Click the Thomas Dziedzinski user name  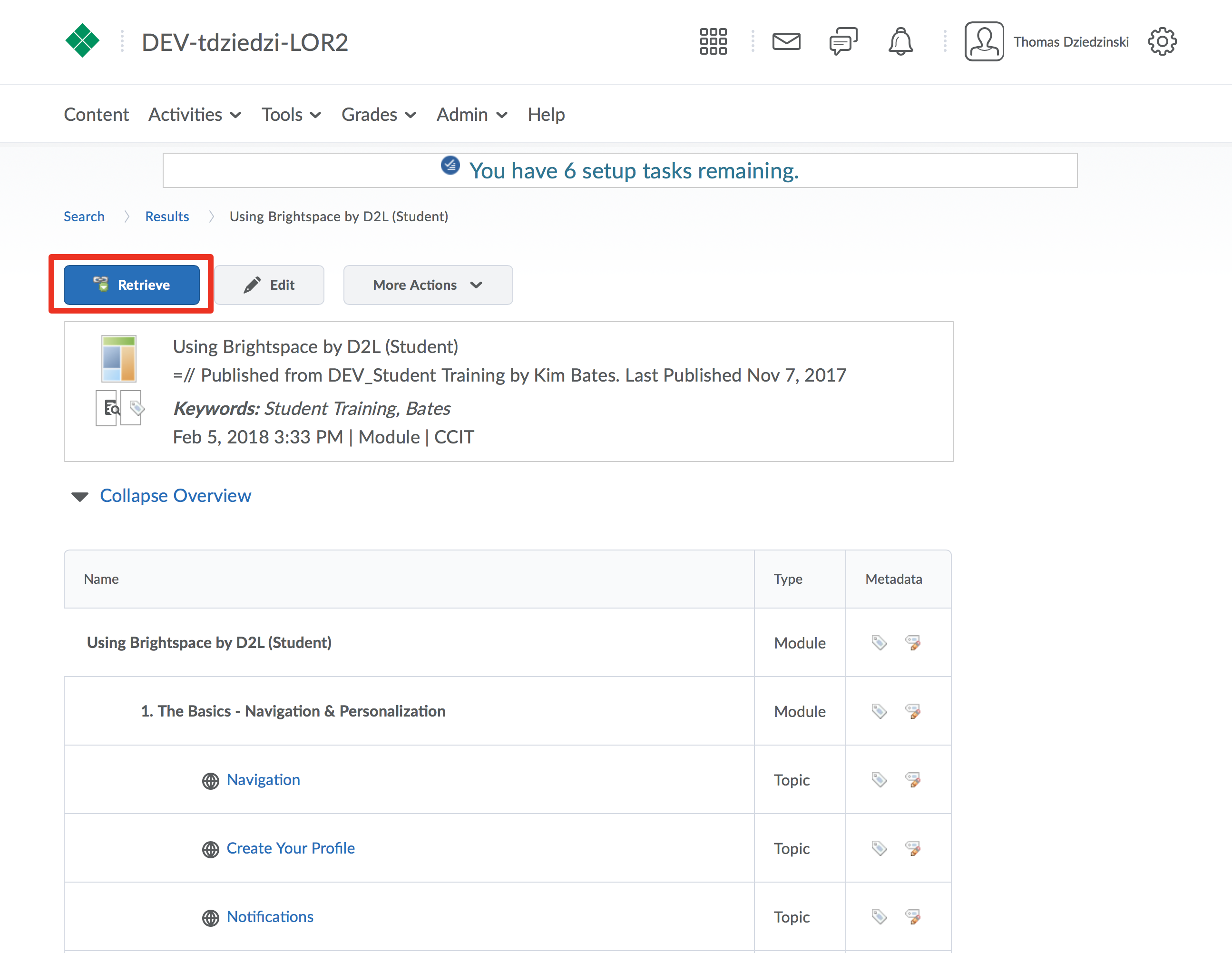(1071, 42)
